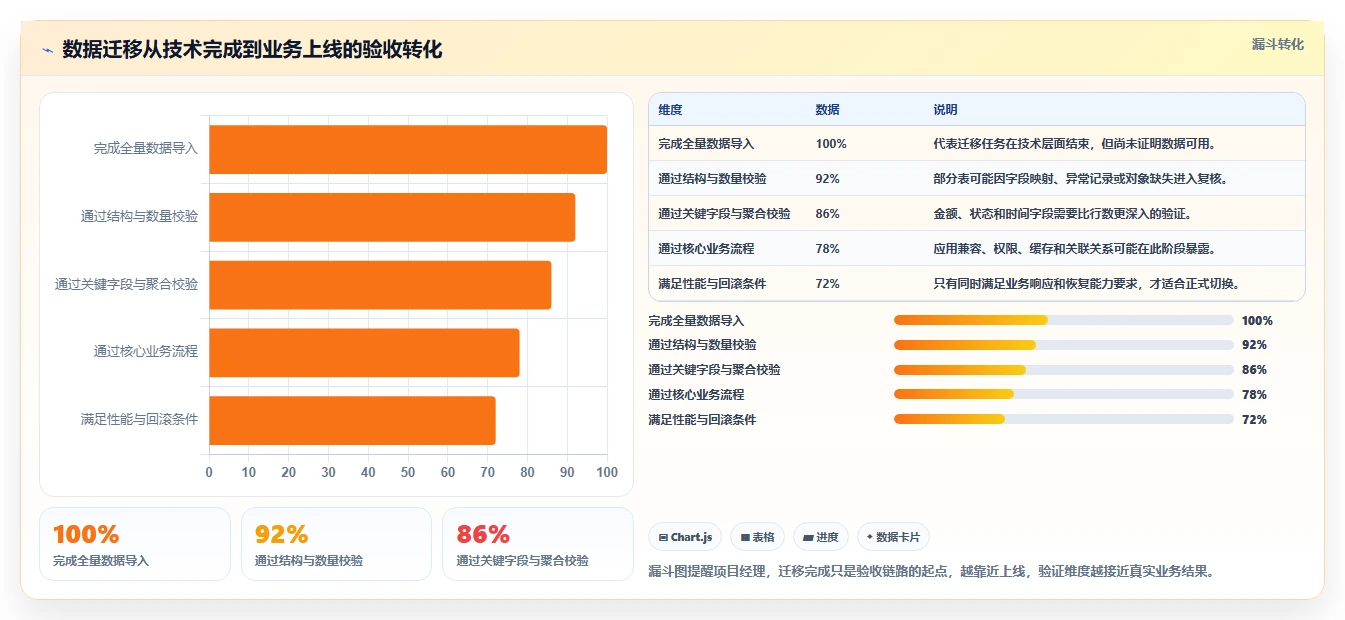Viewport: 1345px width, 620px height.
Task: Click the 78% value beside the progress bar
Action: point(1254,395)
